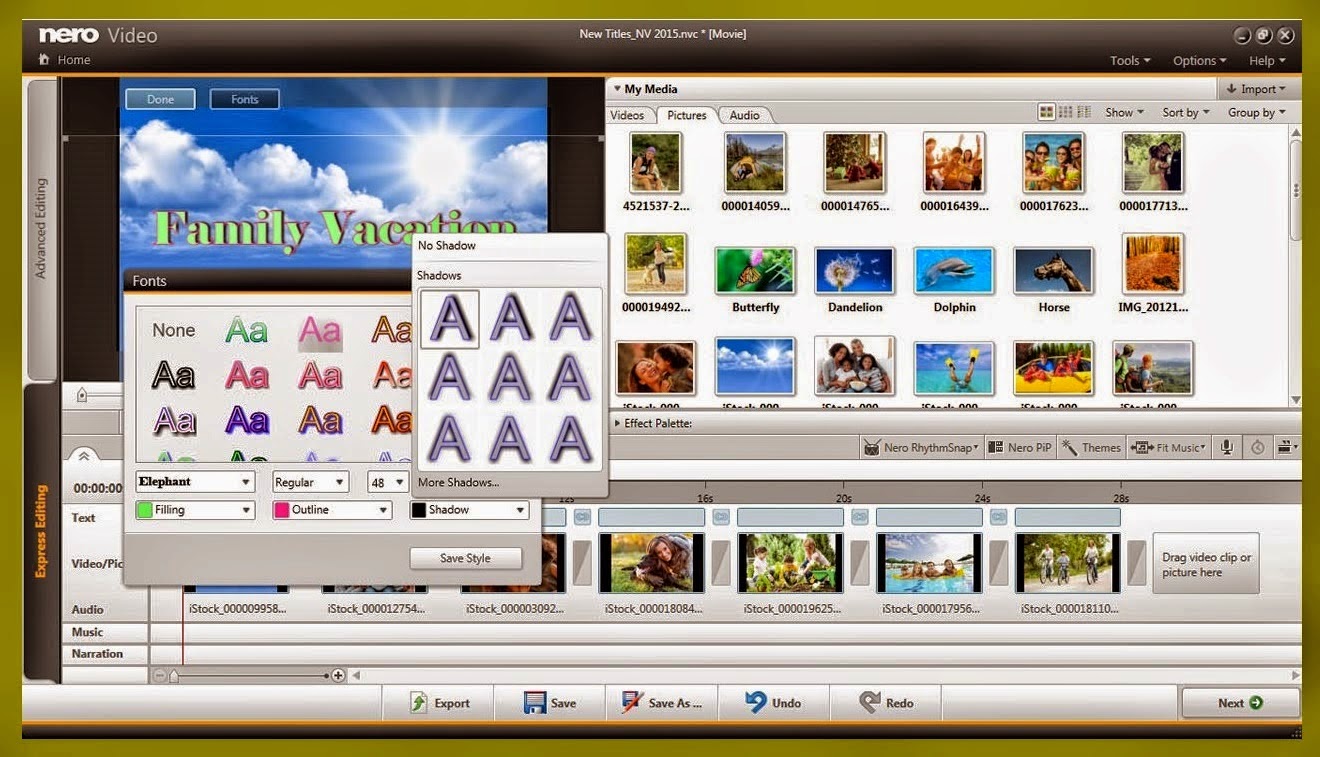Open the clapperboard options icon

[x=1288, y=447]
